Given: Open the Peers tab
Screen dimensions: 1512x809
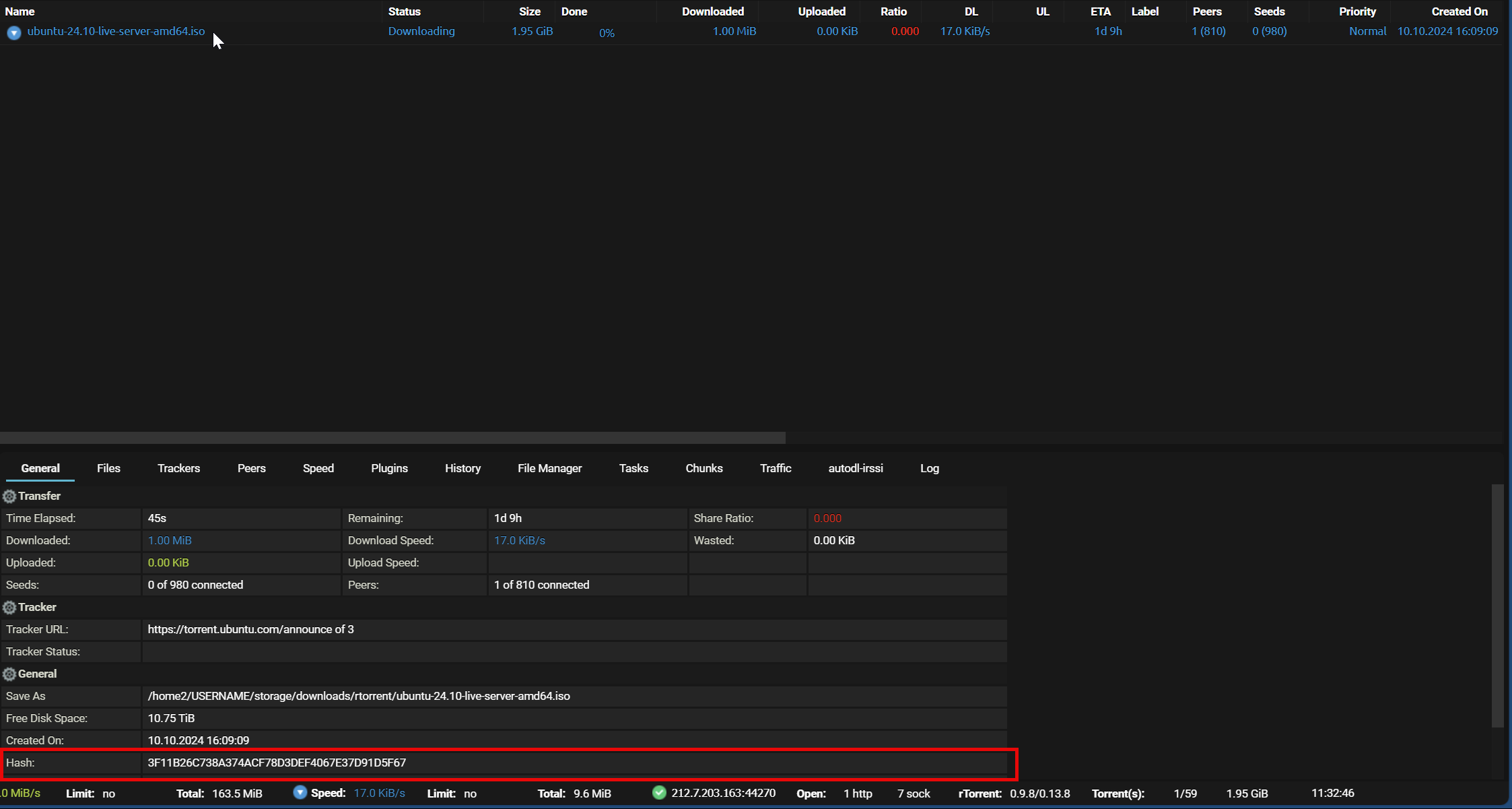Looking at the screenshot, I should pyautogui.click(x=251, y=468).
